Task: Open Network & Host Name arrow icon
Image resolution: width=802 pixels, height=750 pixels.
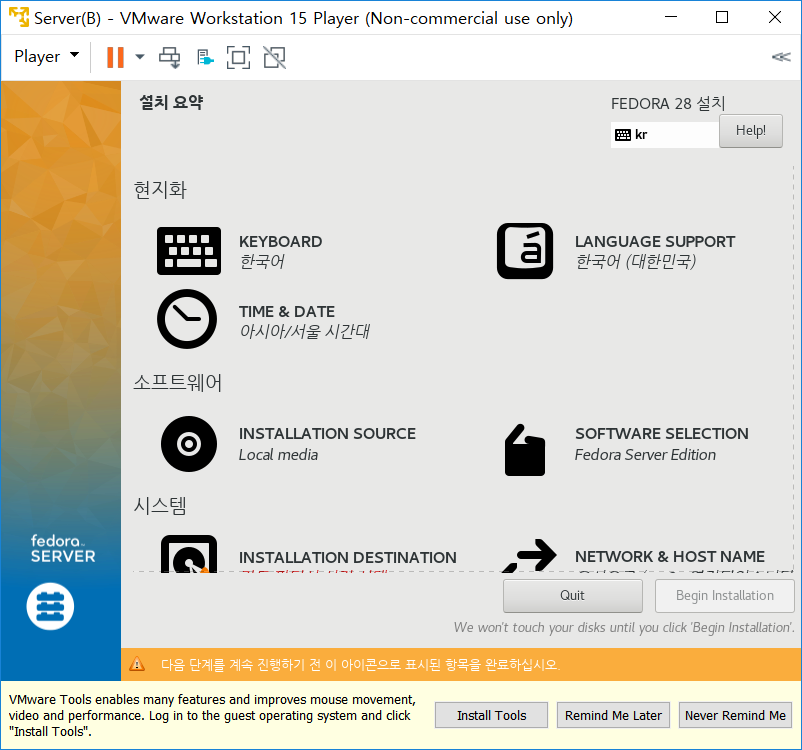Action: [529, 556]
